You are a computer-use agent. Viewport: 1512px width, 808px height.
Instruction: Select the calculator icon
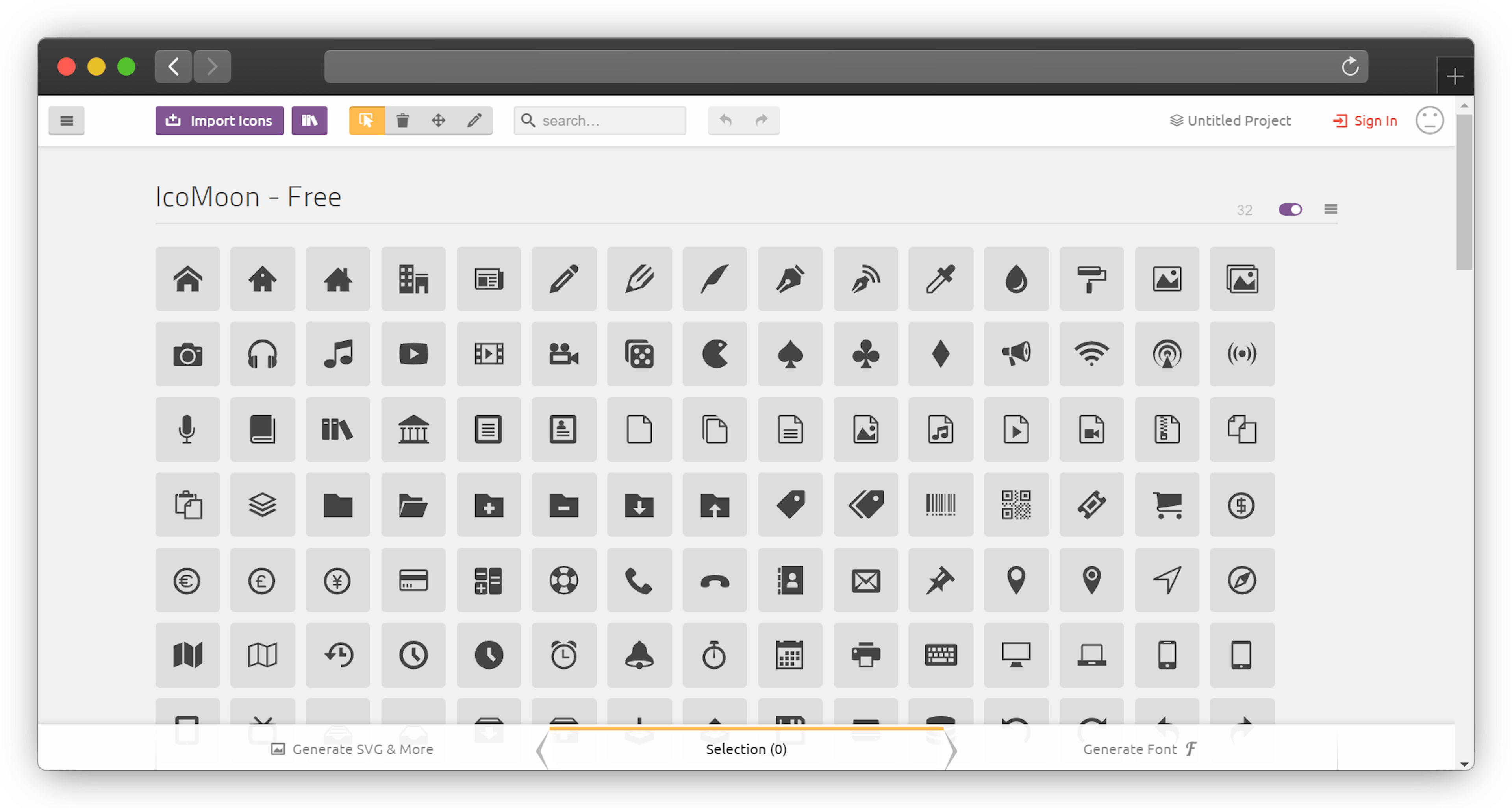click(488, 581)
